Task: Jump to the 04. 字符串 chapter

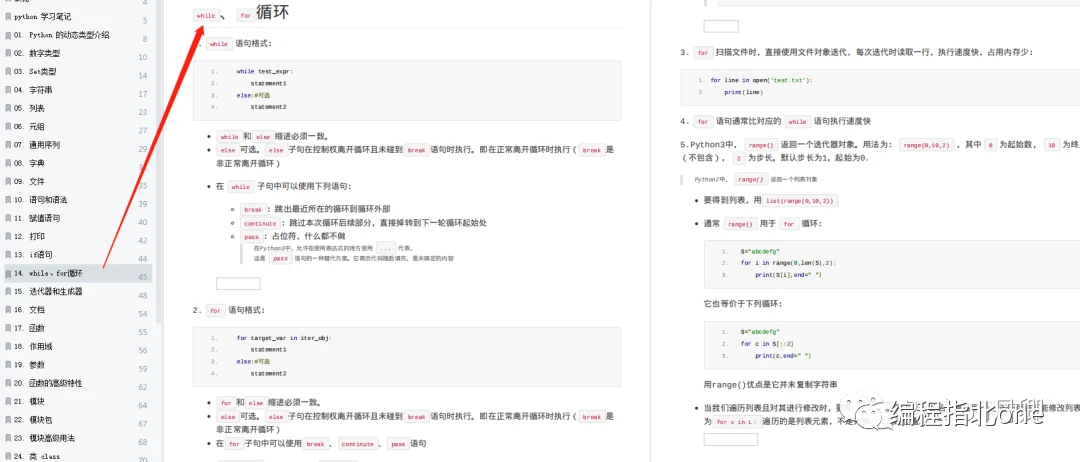Action: pyautogui.click(x=33, y=90)
